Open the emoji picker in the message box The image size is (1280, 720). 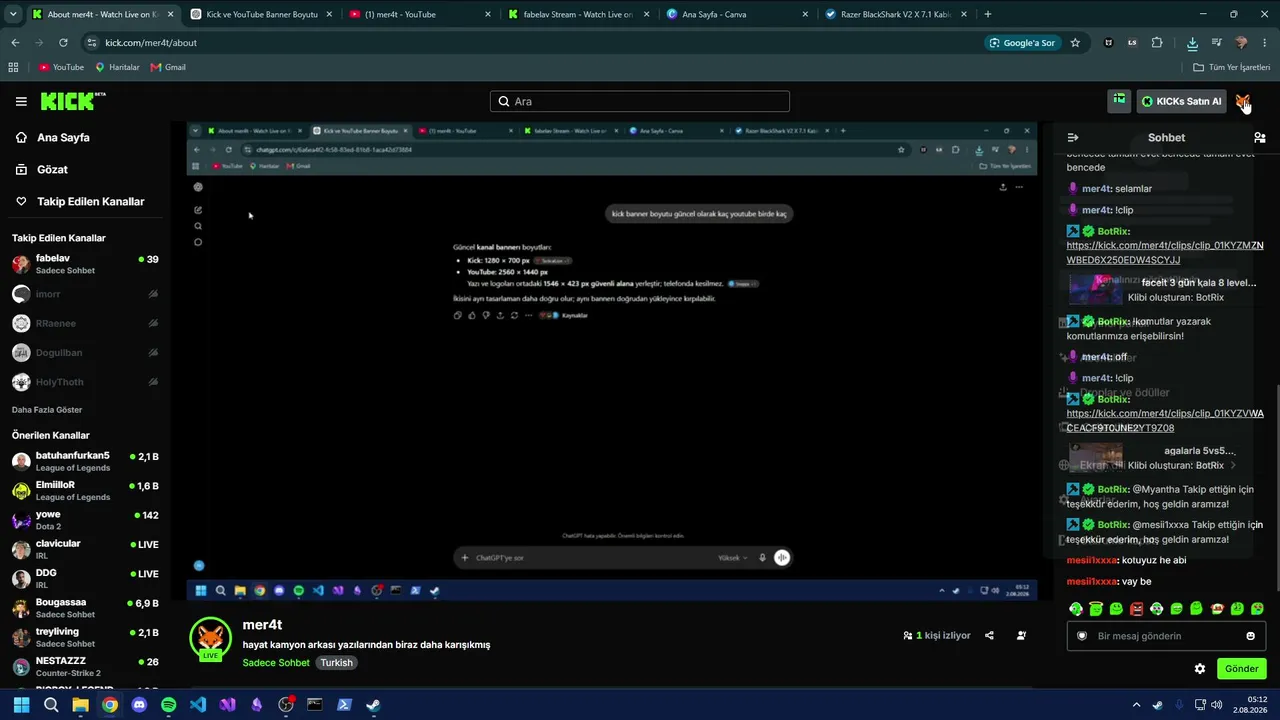pos(1251,636)
